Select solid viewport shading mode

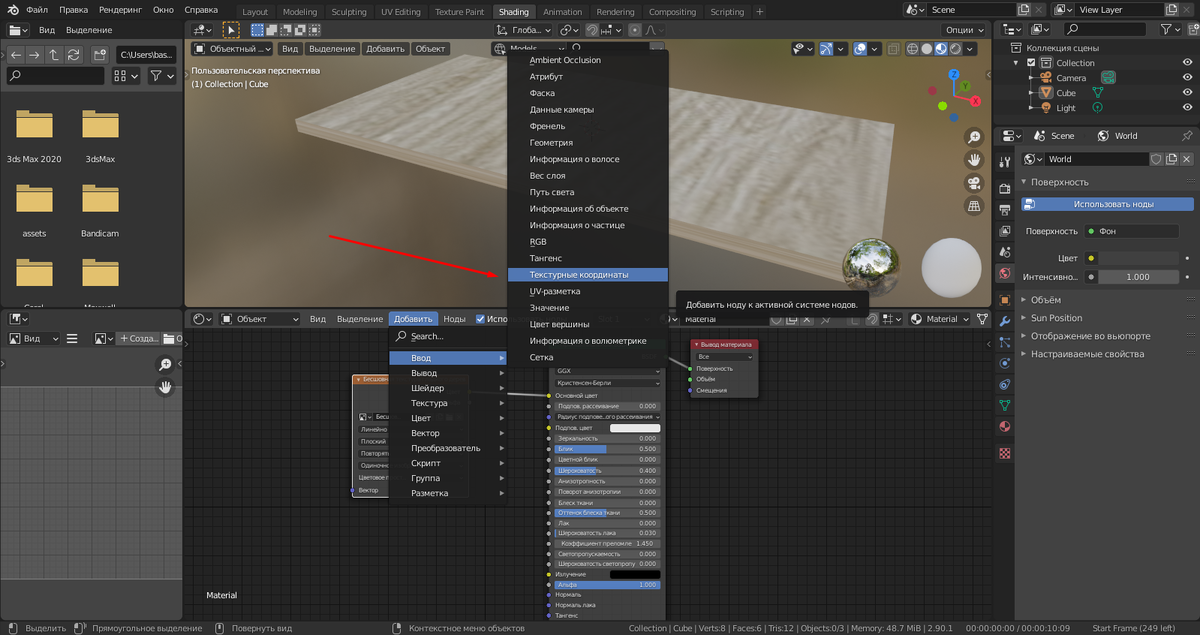click(x=927, y=48)
